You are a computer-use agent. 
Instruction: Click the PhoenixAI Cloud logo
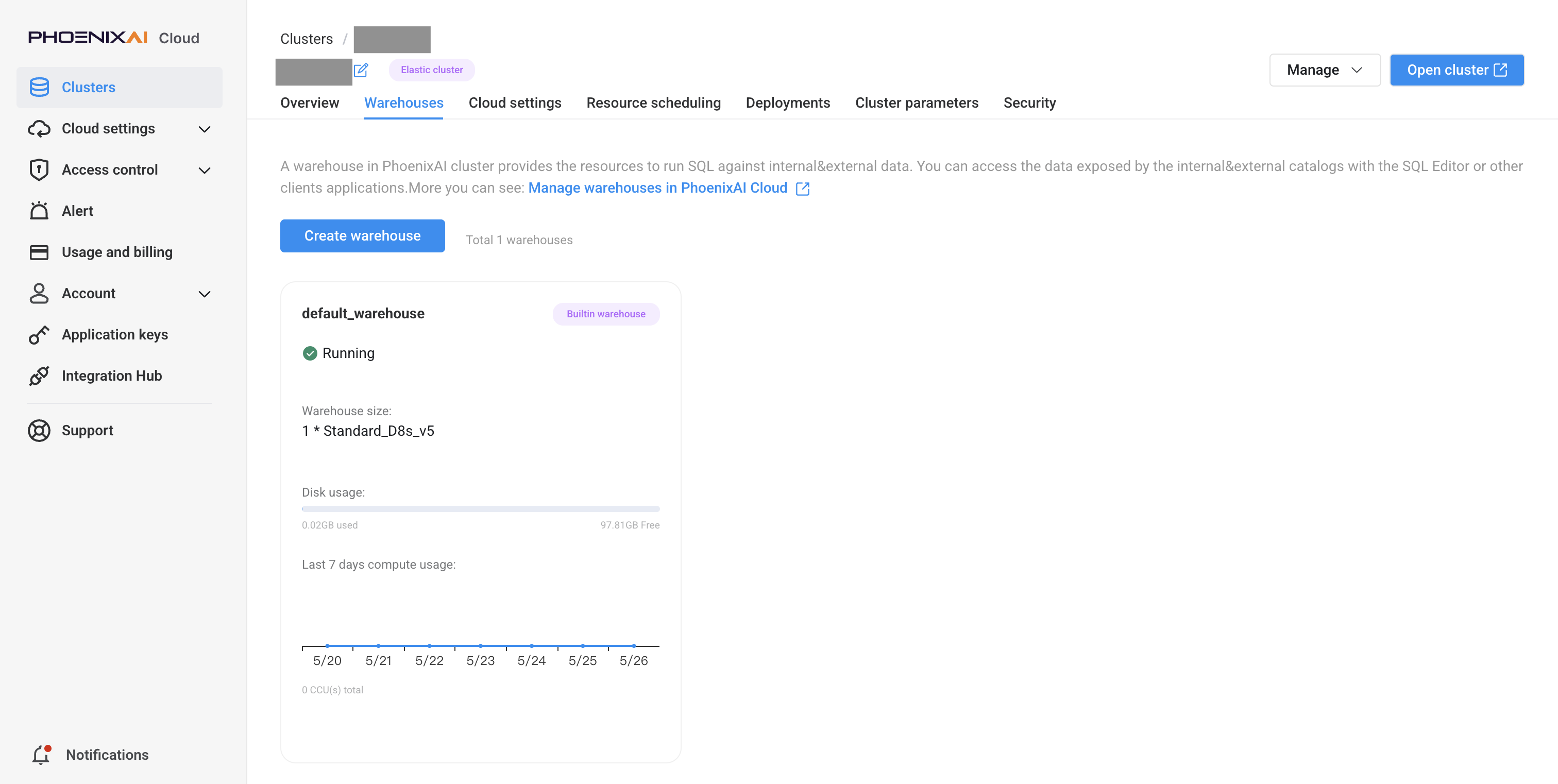[114, 38]
